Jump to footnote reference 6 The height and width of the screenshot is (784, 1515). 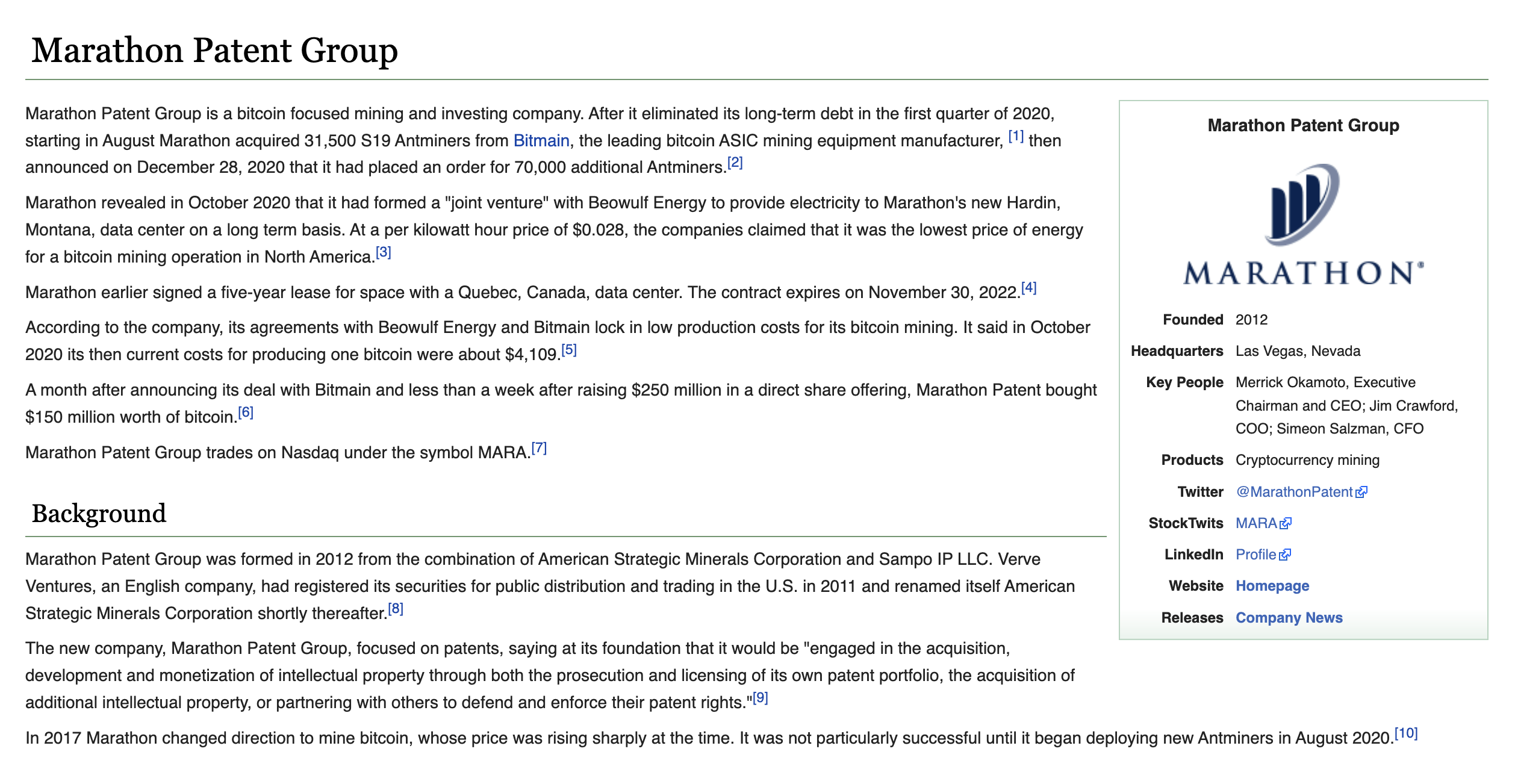(x=246, y=412)
